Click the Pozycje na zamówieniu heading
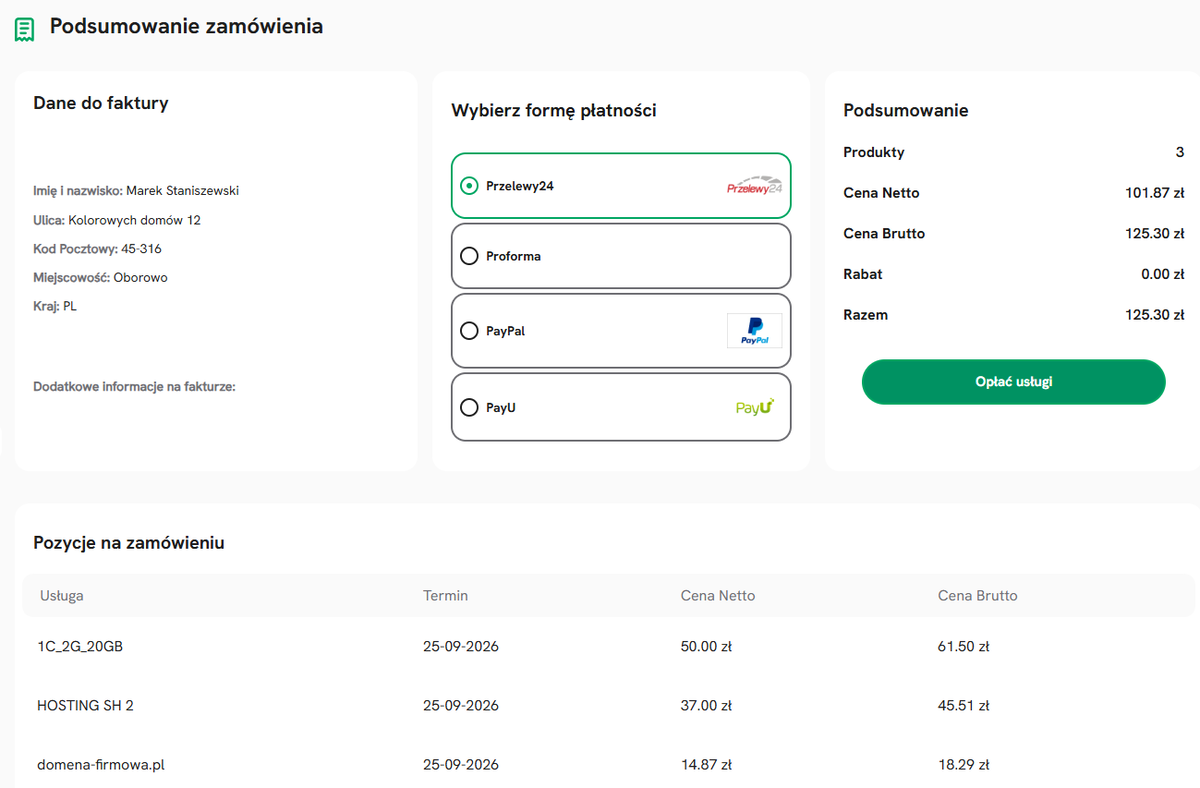Image resolution: width=1200 pixels, height=788 pixels. 129,544
